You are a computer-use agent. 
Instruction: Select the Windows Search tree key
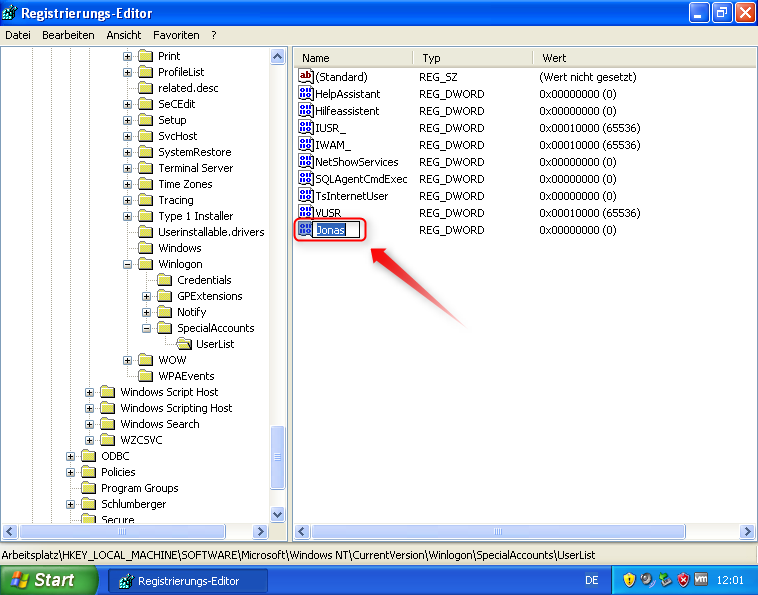click(160, 424)
